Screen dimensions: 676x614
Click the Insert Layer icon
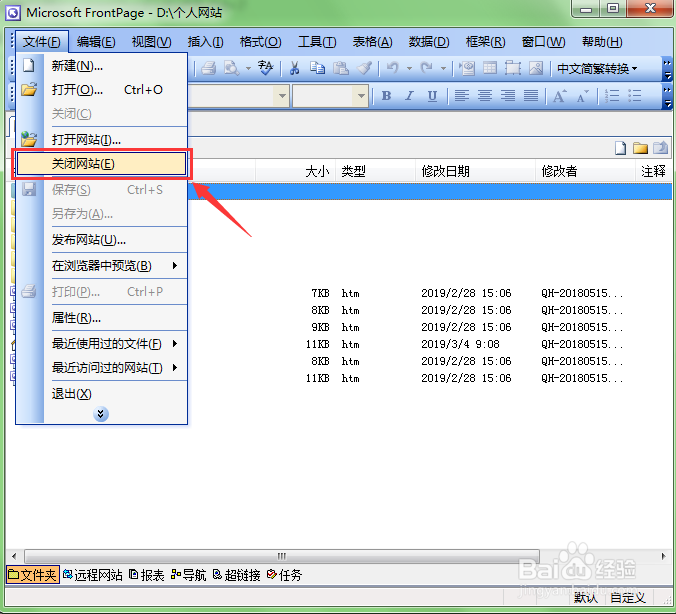pyautogui.click(x=513, y=68)
